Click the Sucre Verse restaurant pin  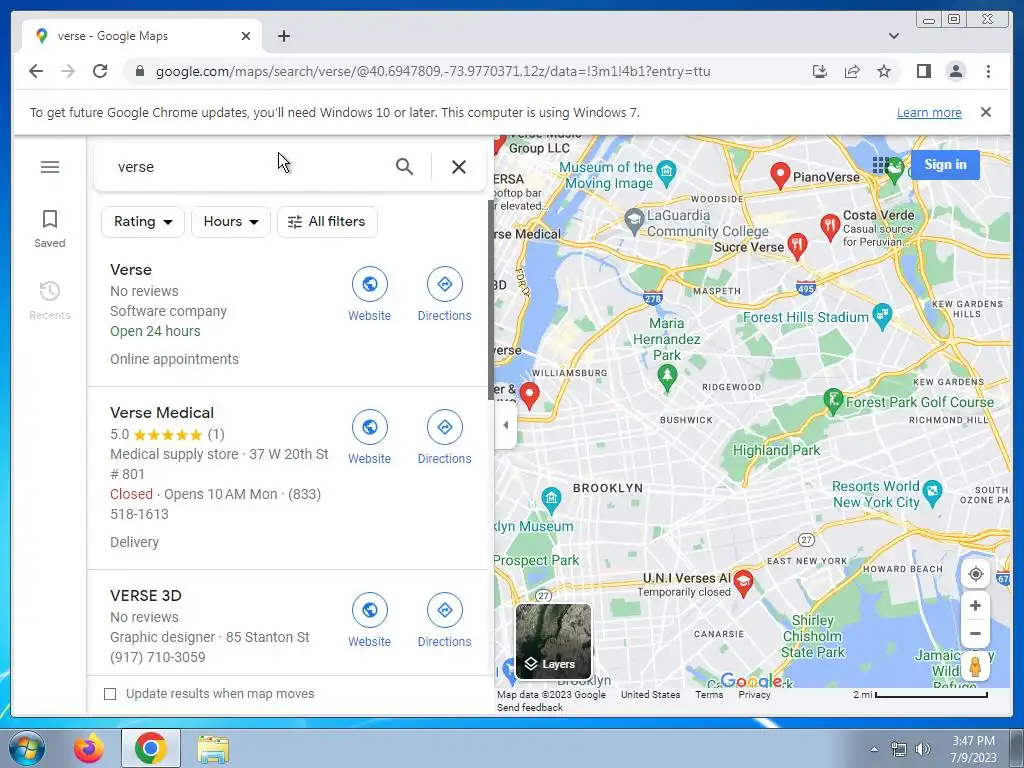tap(797, 246)
